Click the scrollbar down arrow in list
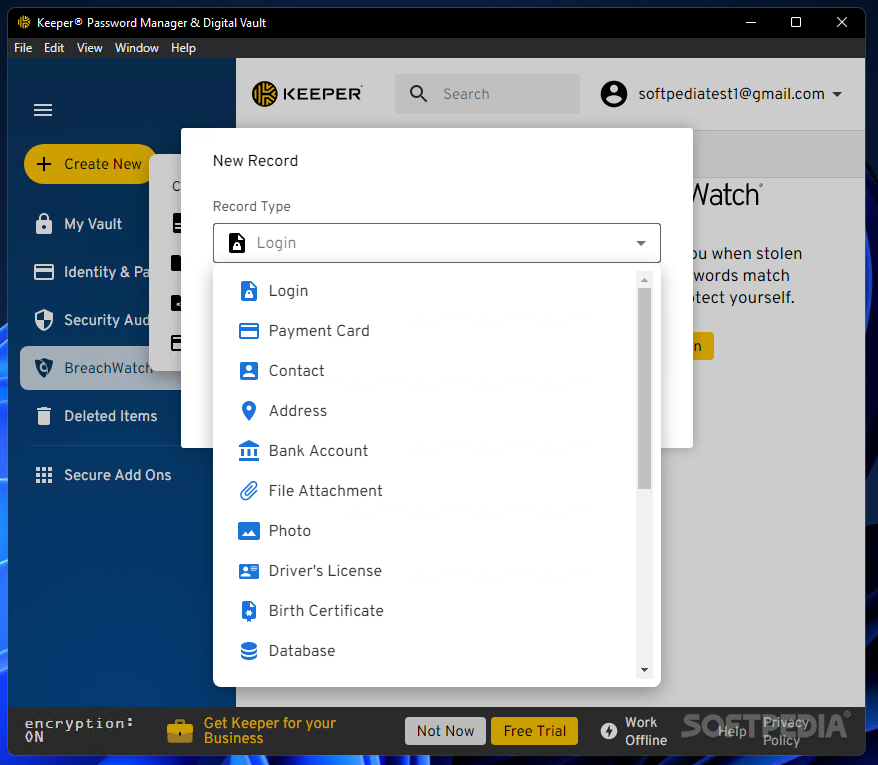Viewport: 878px width, 765px height. coord(645,670)
